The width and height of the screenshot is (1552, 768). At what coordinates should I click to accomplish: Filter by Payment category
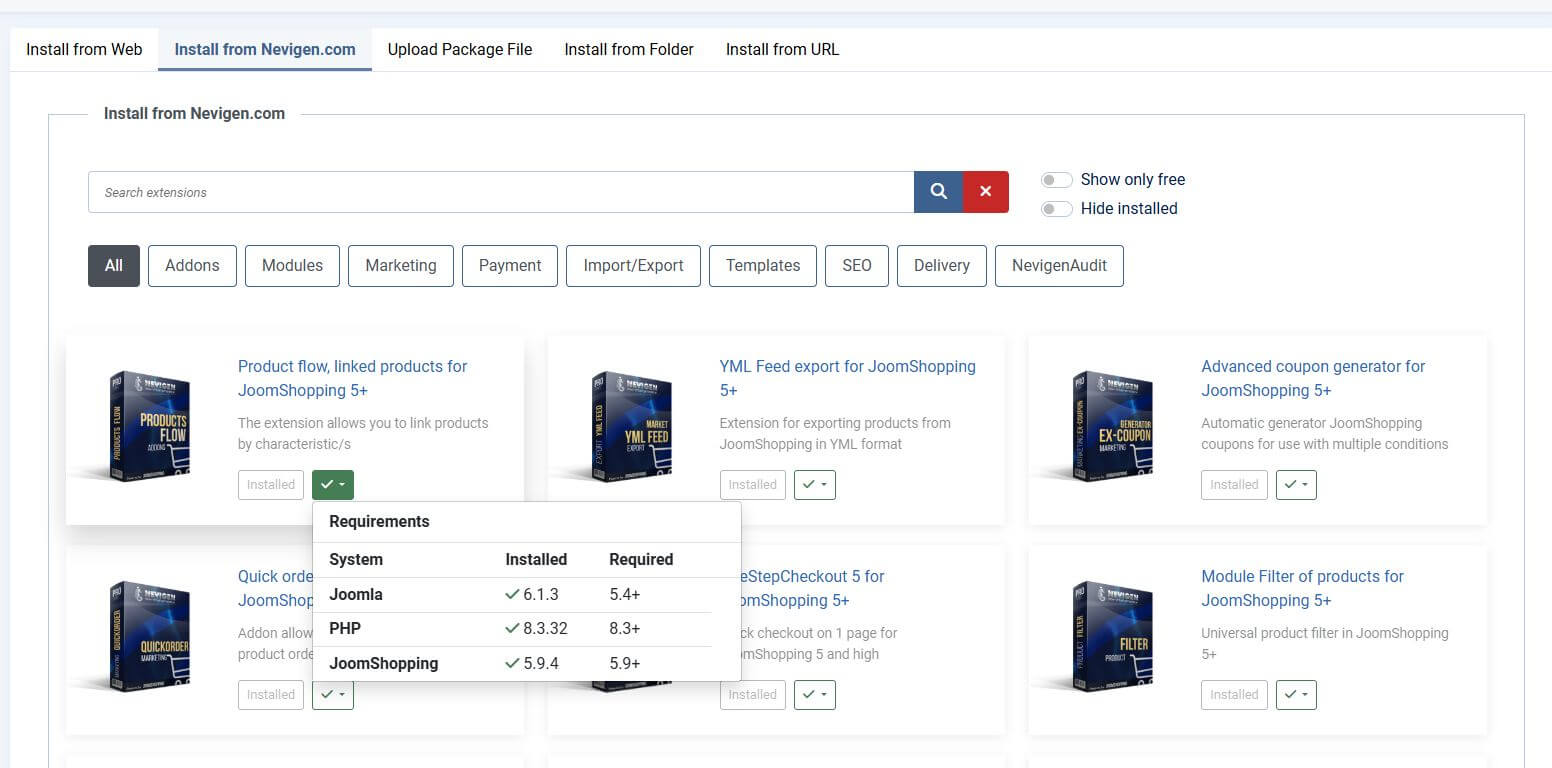tap(510, 266)
